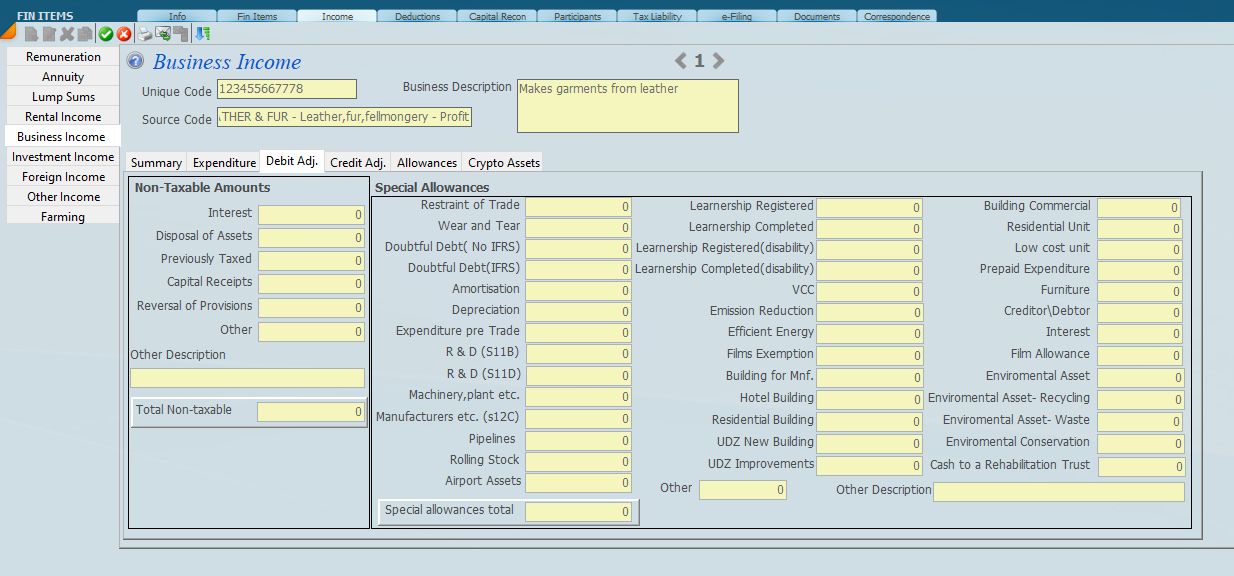Click the Business Description text box
Screen dimensions: 1234x576
tap(627, 106)
